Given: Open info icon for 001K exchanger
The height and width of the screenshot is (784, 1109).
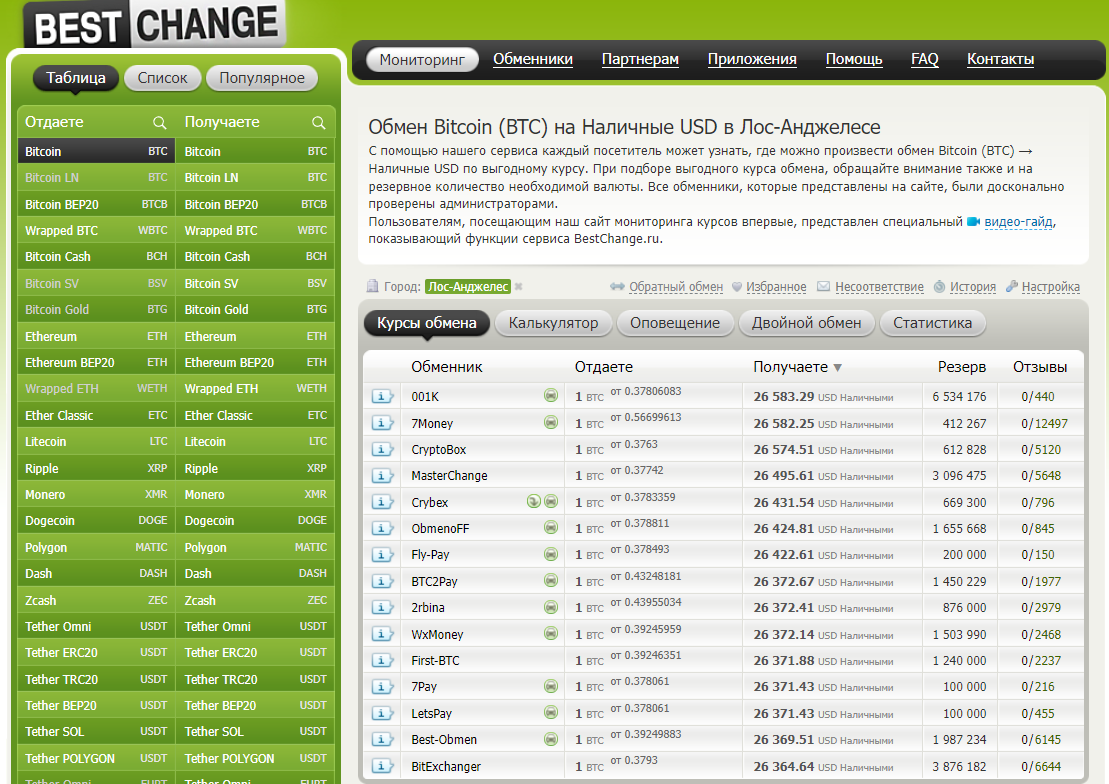Looking at the screenshot, I should tap(382, 396).
